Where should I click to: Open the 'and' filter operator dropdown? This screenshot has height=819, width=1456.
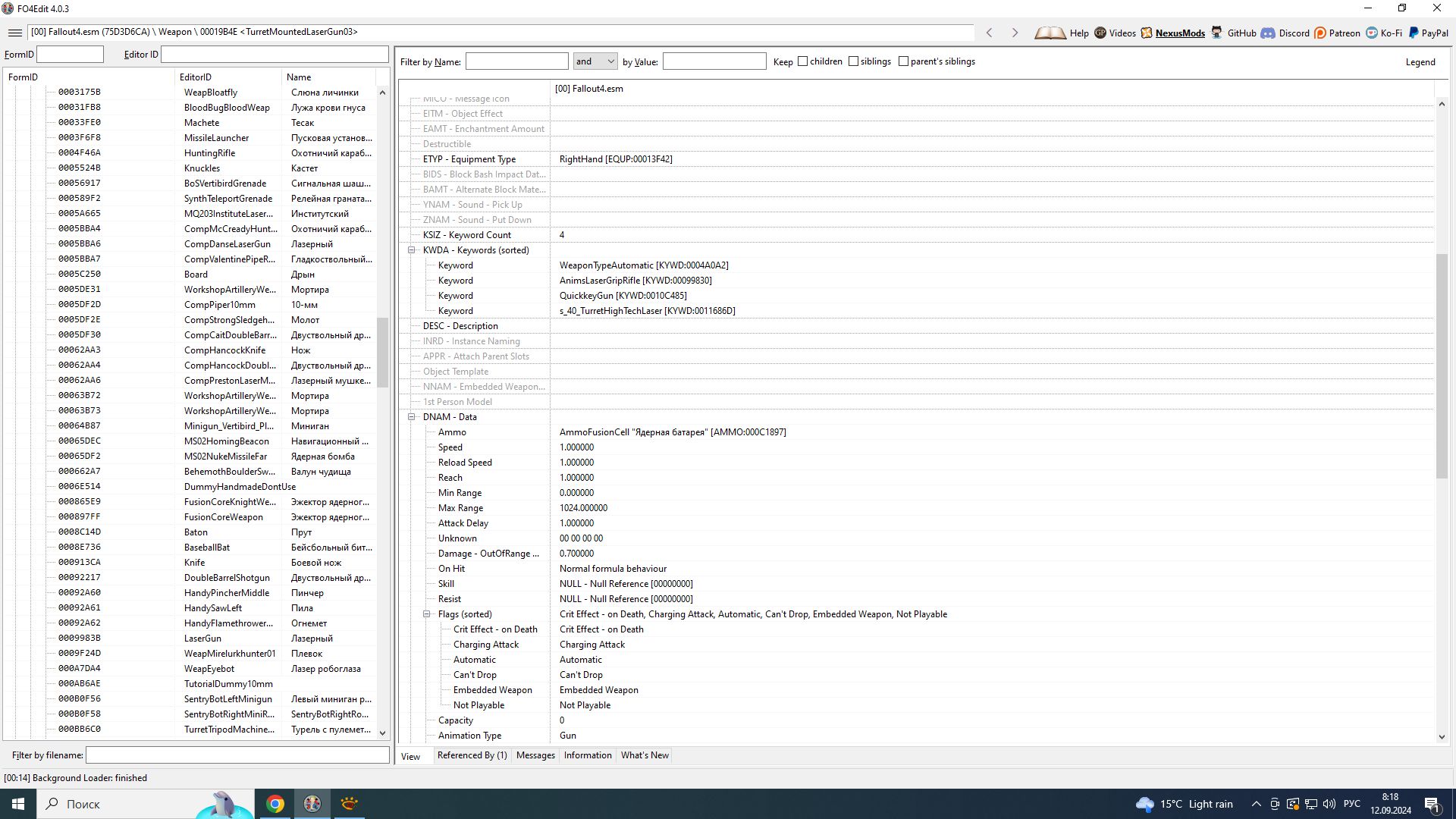[x=595, y=61]
